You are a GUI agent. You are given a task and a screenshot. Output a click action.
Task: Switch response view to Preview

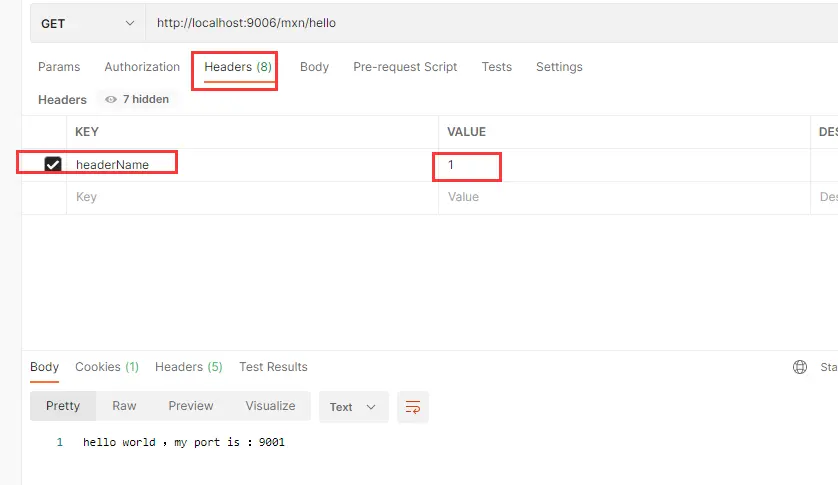(x=191, y=406)
